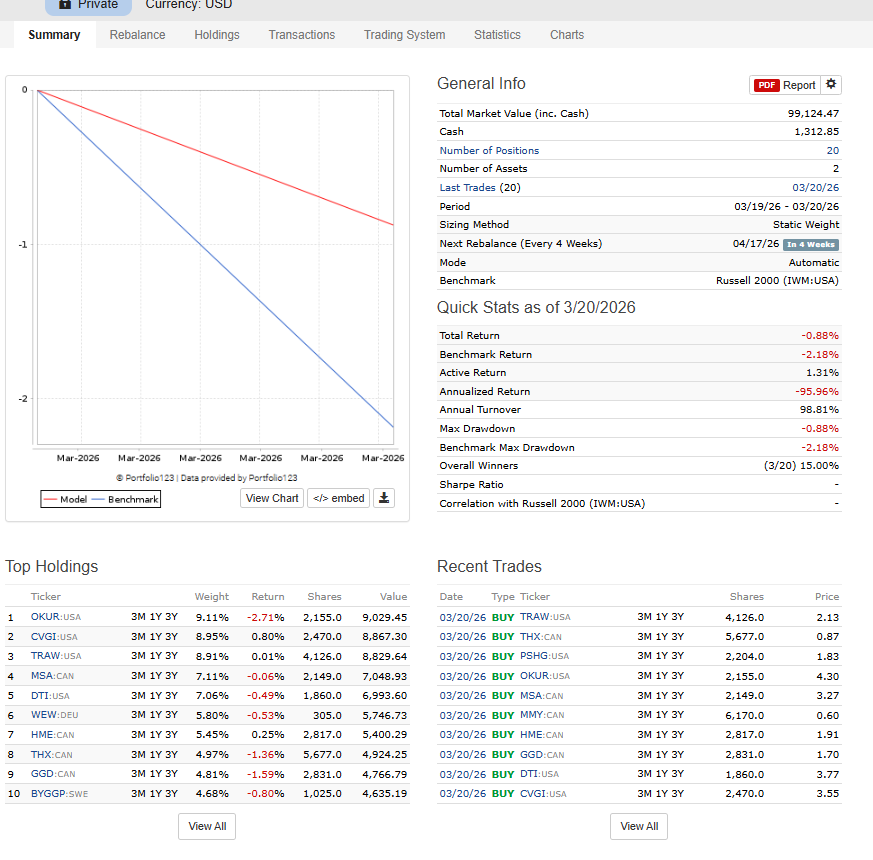Open the Holdings tab
The image size is (873, 860).
[x=217, y=35]
